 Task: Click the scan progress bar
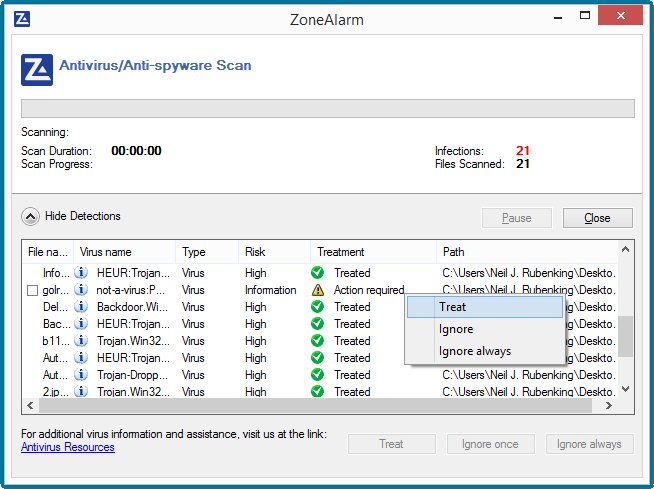click(328, 108)
